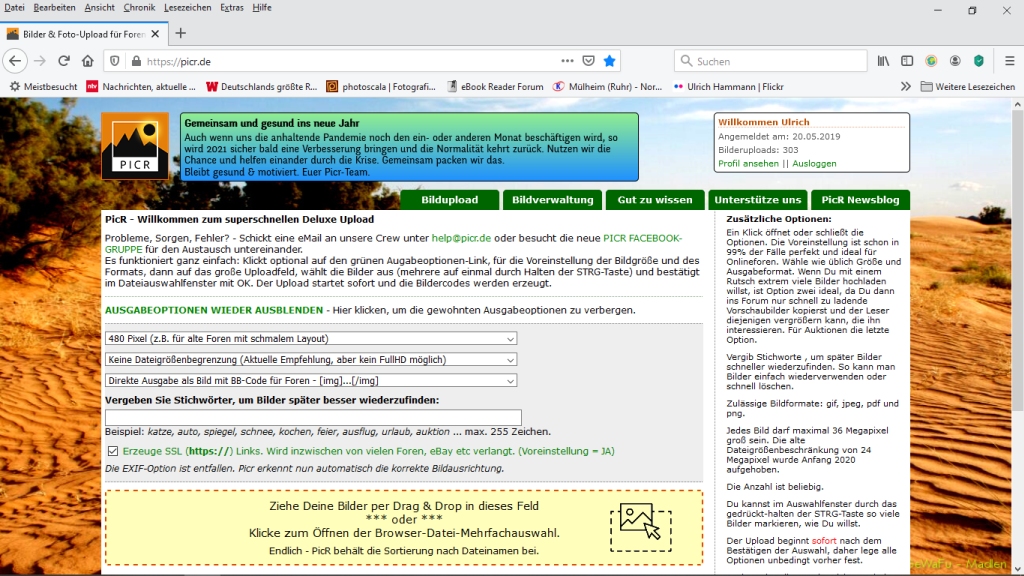Screen dimensions: 1024x576
Task: Open the Bildverwaltung tab
Action: coord(552,200)
